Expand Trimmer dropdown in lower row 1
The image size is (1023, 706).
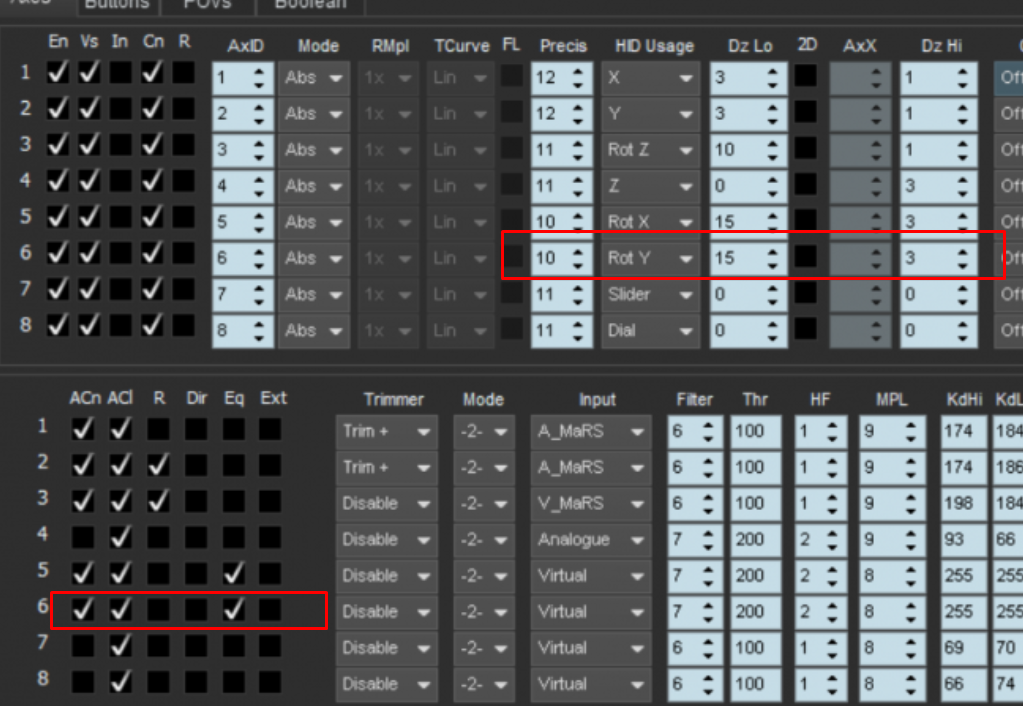click(386, 431)
